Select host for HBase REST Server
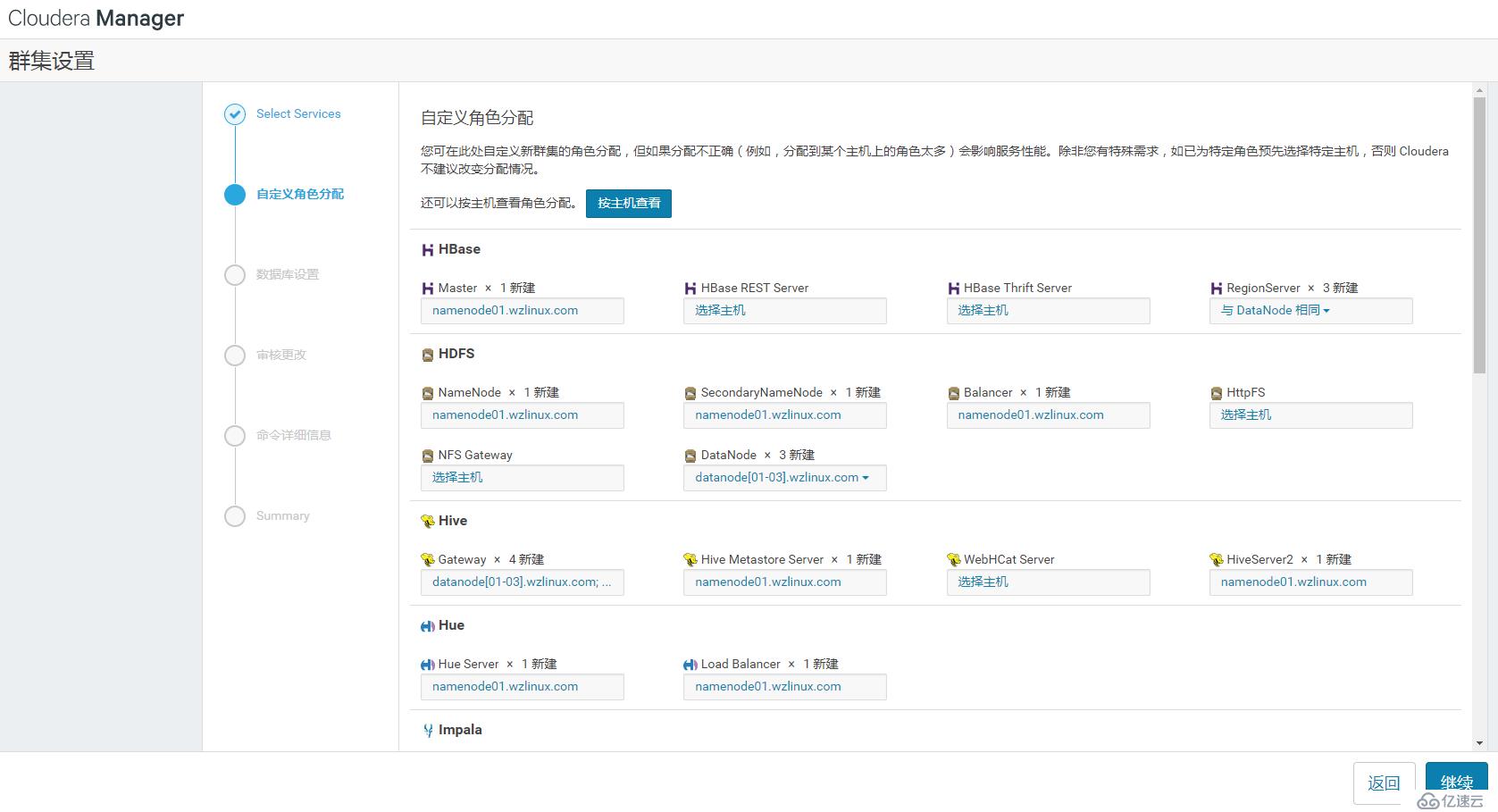 click(x=784, y=311)
